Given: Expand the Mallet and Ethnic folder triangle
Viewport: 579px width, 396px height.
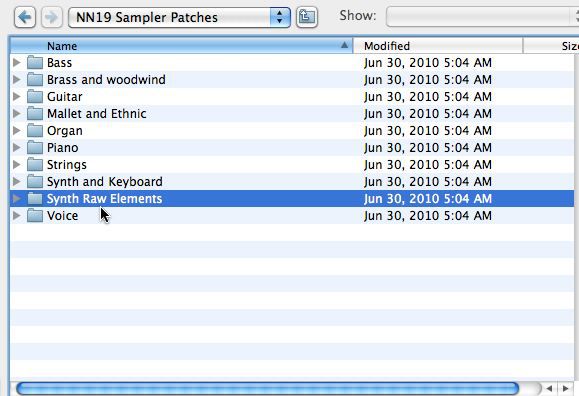Looking at the screenshot, I should (17, 113).
